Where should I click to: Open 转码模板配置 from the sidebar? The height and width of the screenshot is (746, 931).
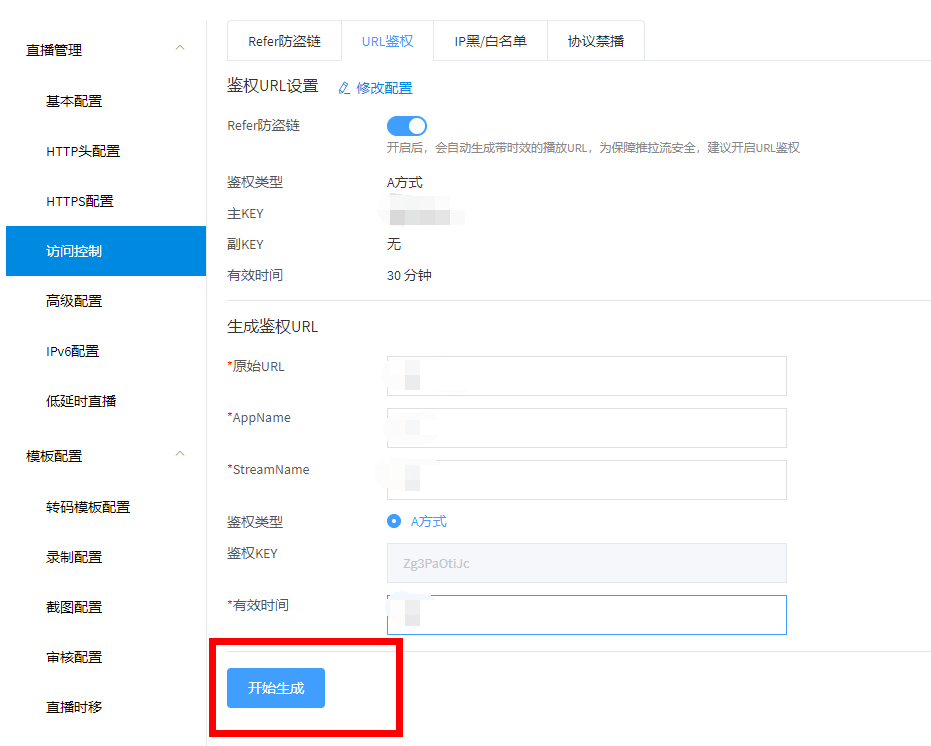click(88, 507)
